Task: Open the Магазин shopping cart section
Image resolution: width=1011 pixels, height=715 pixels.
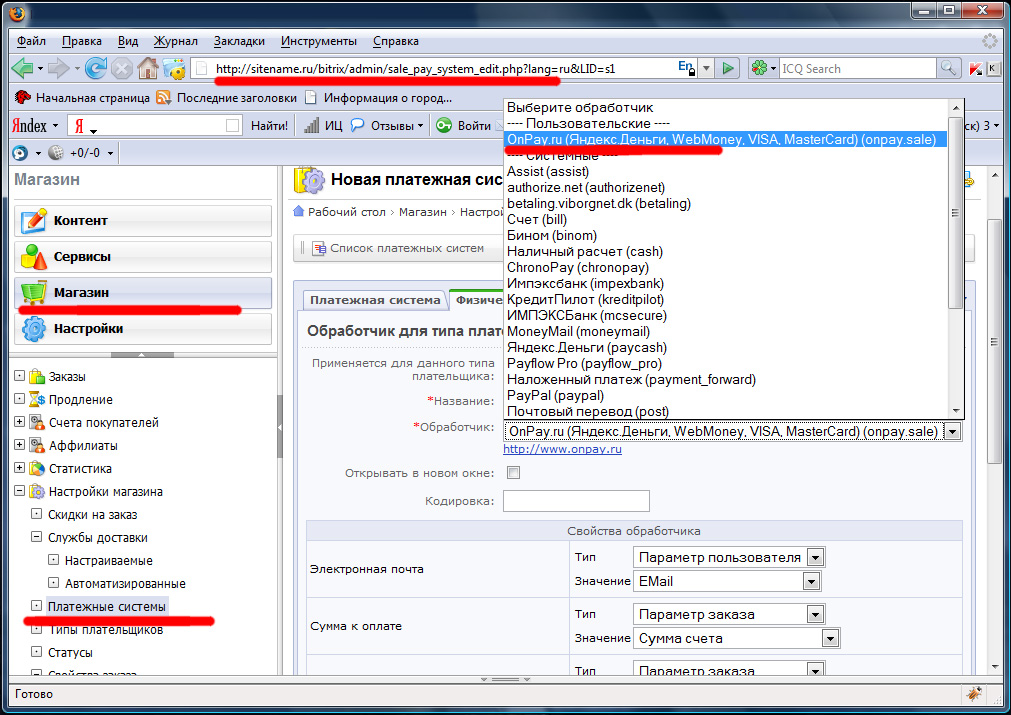Action: 142,292
